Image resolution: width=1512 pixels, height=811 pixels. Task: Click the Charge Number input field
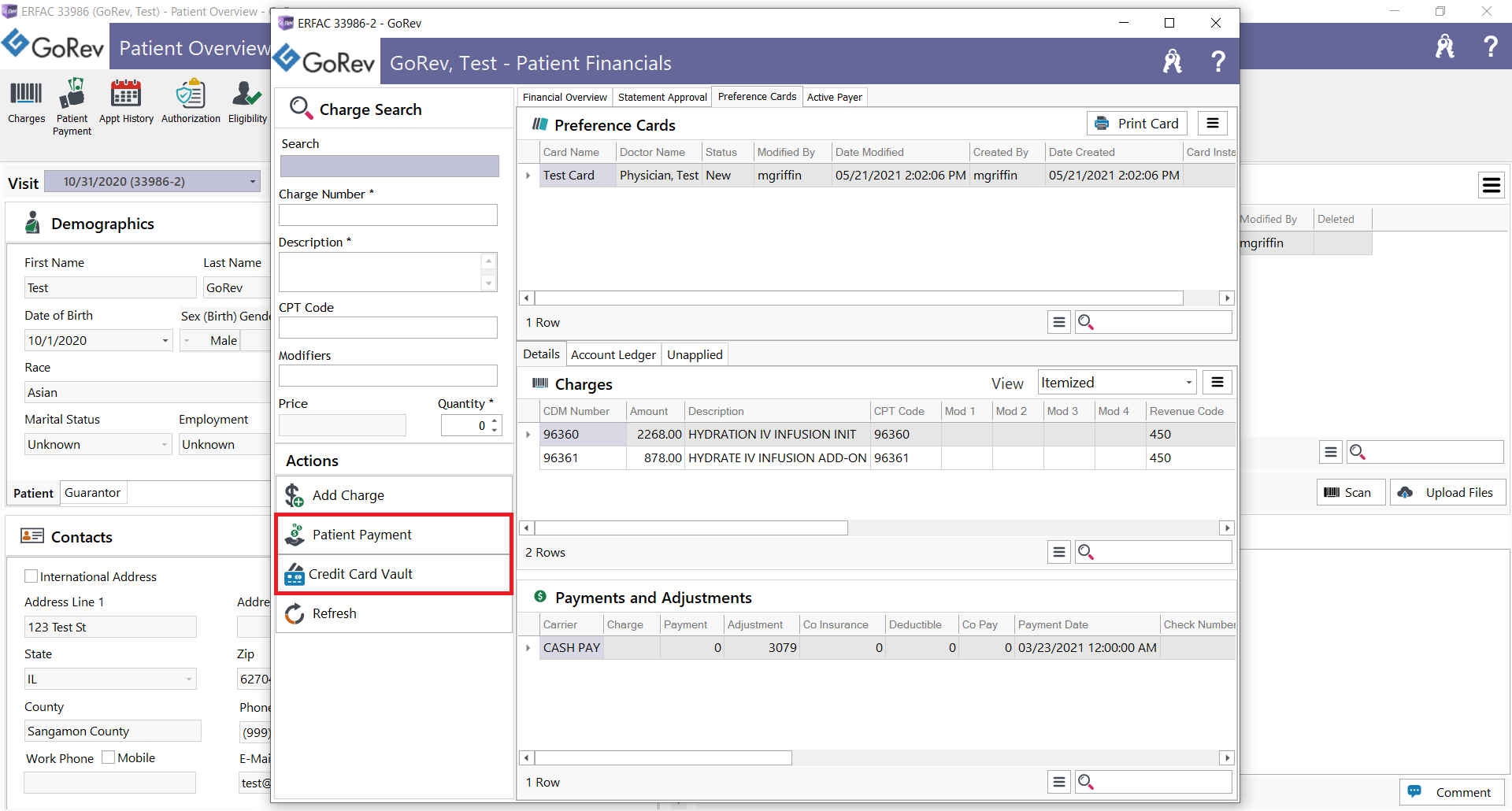point(387,215)
